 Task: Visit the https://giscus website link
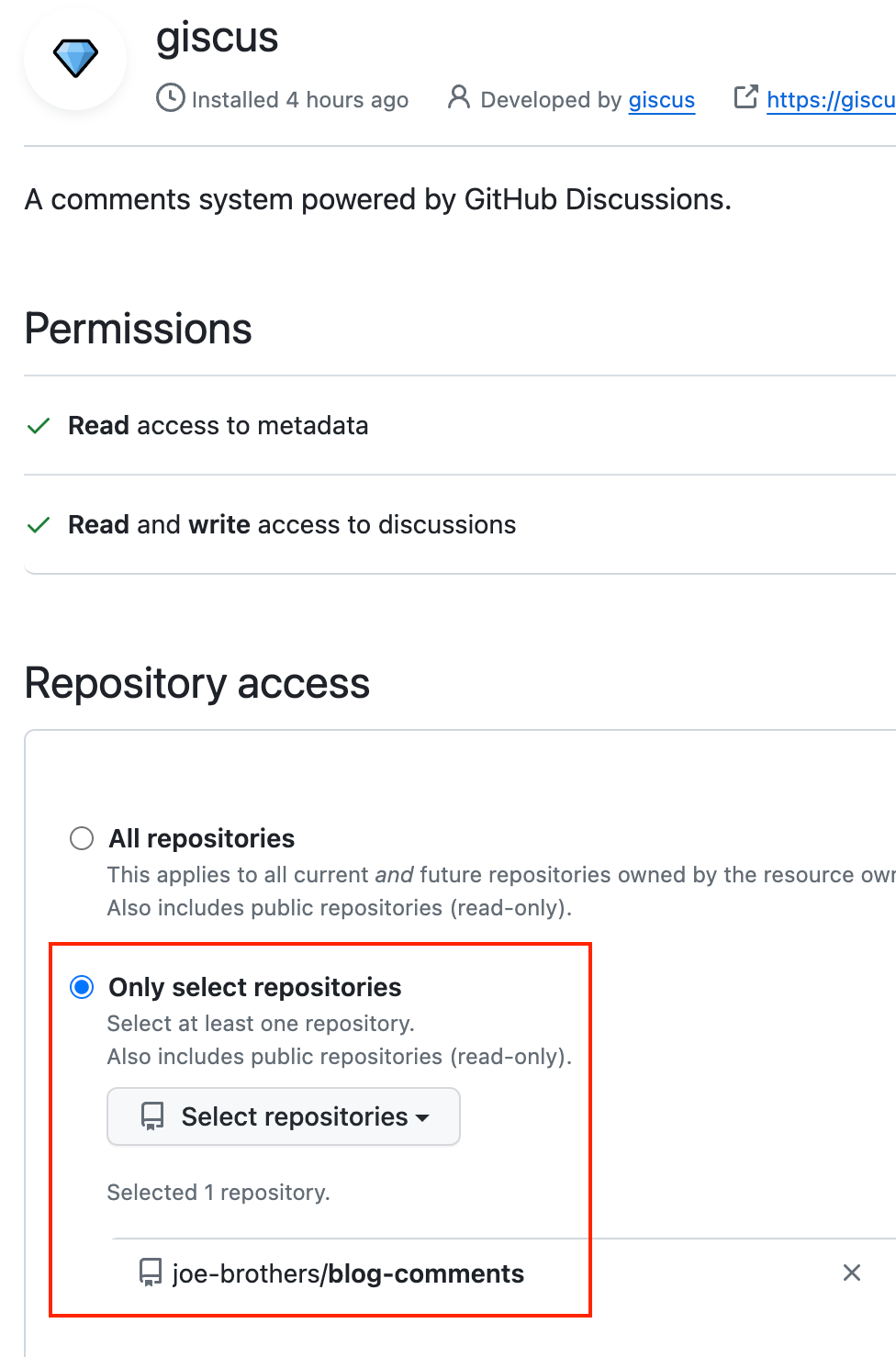830,99
